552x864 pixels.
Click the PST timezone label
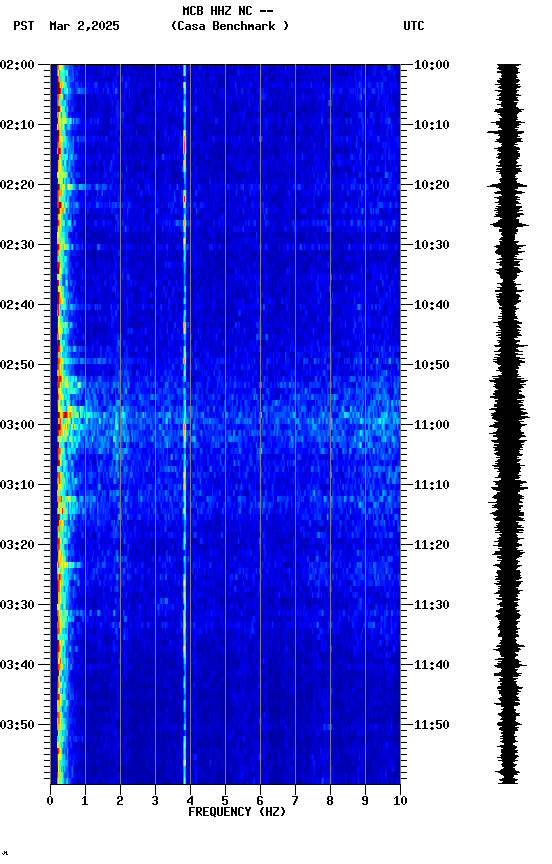tap(24, 26)
